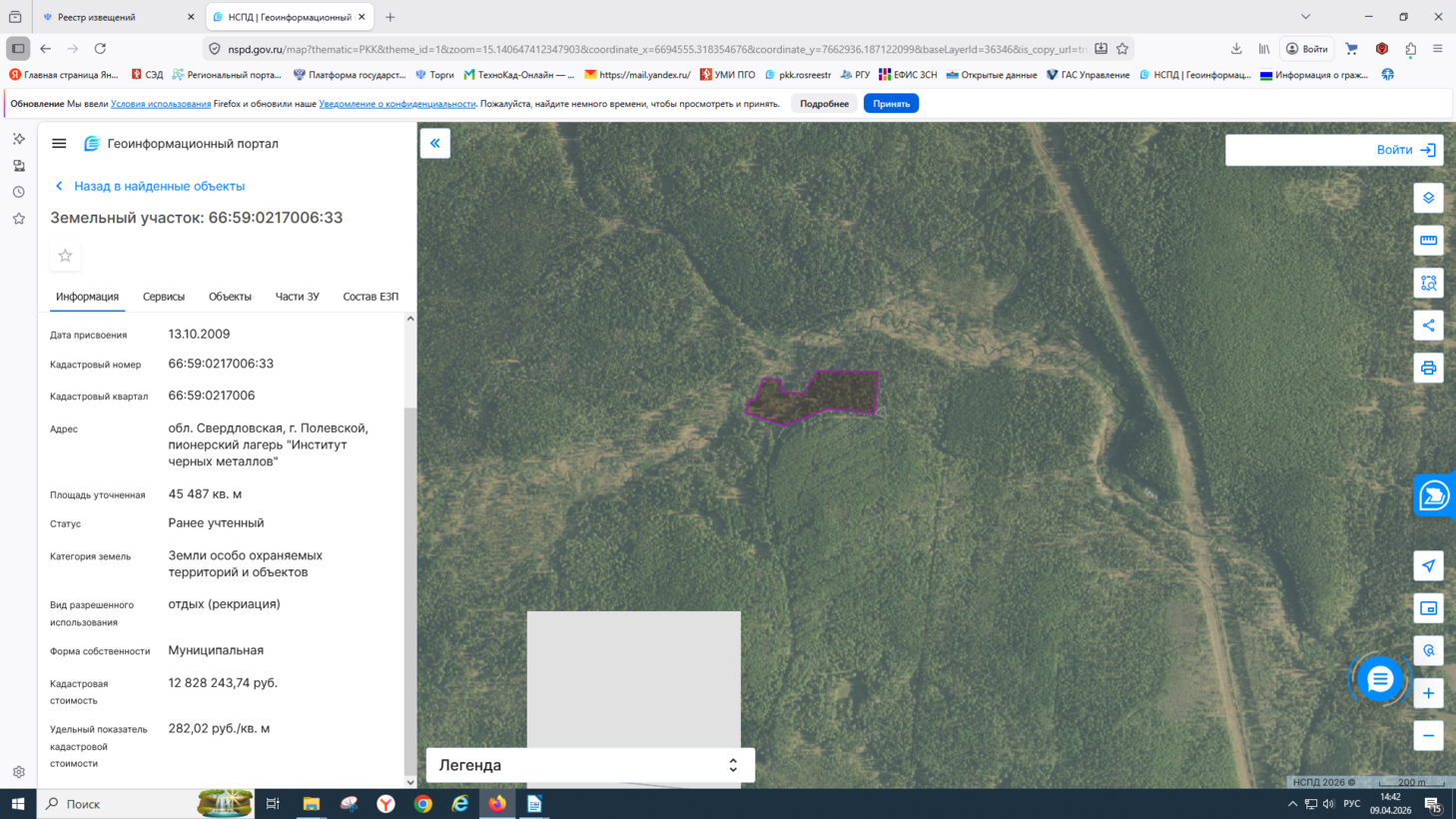Click the share map icon
Screen dimensions: 1456x819
tap(1428, 326)
